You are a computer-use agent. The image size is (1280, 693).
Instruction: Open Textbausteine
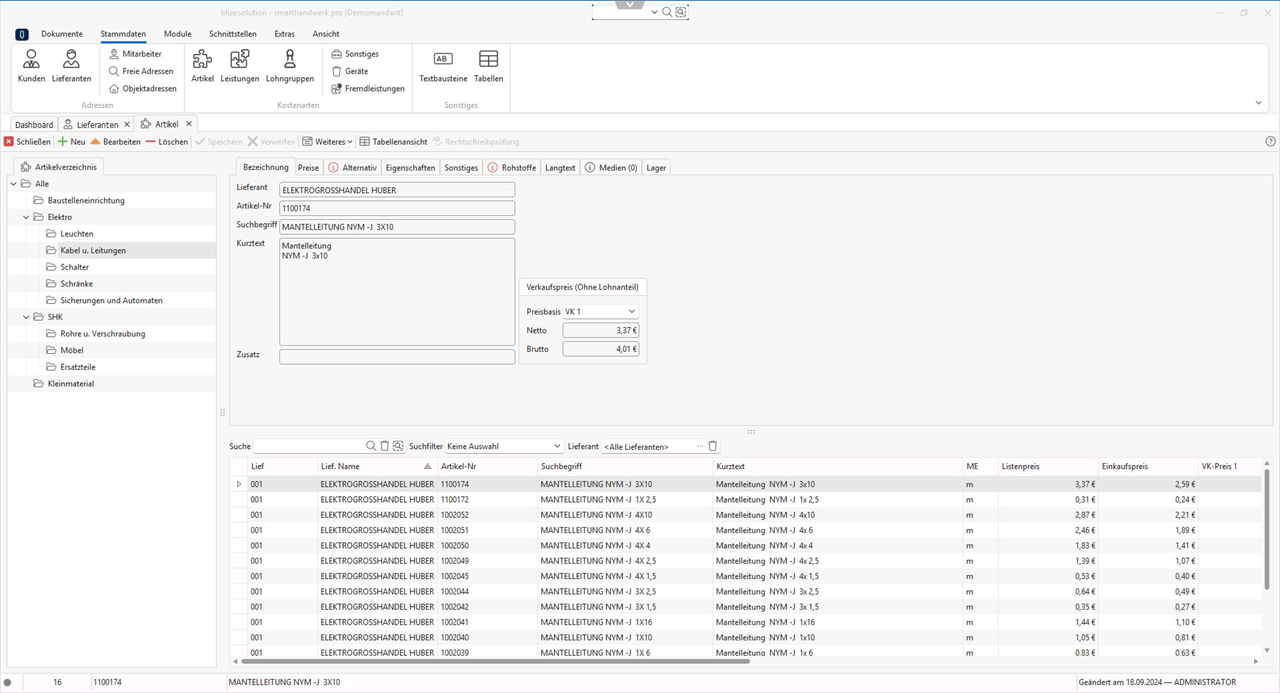coord(443,65)
